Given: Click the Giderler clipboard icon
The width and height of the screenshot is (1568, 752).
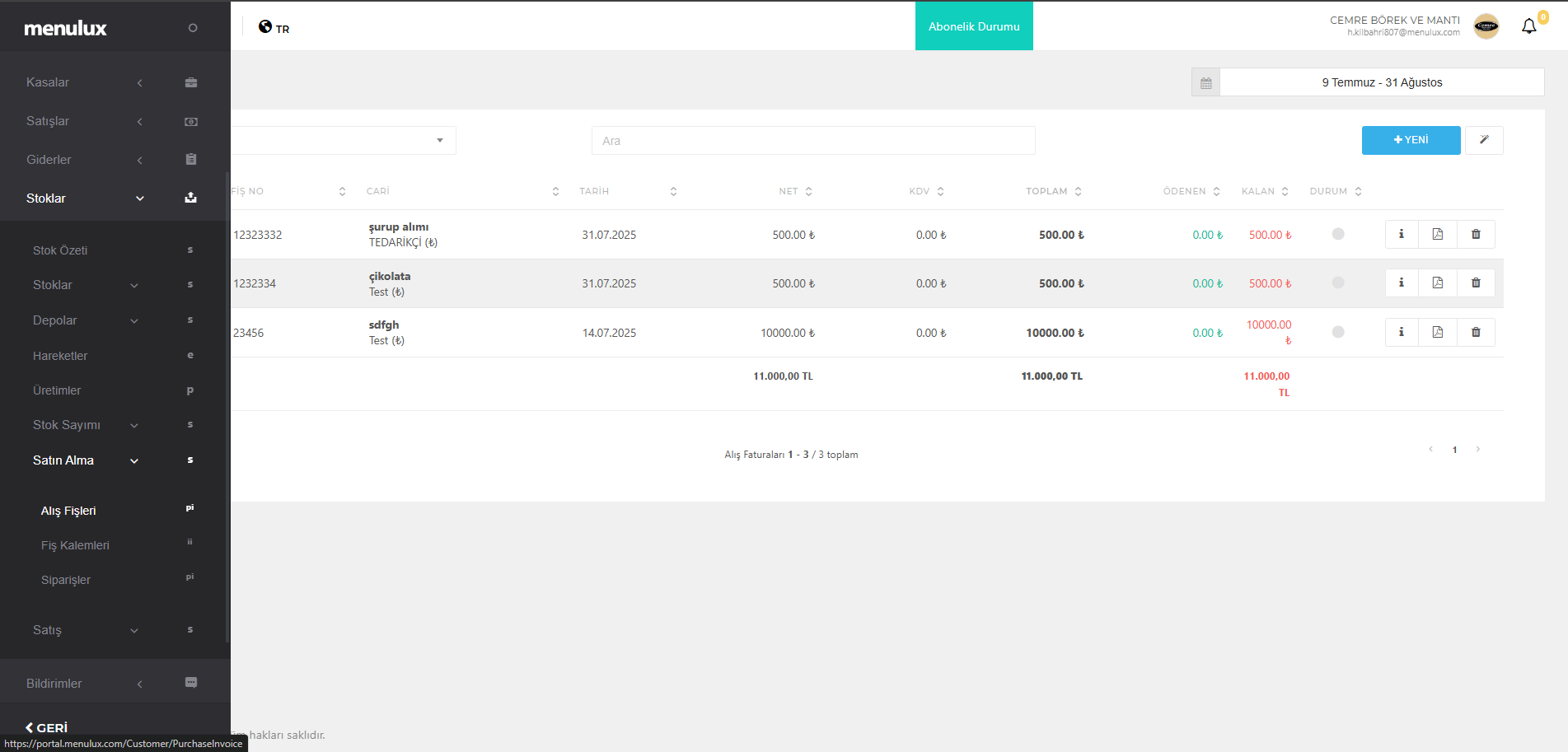Looking at the screenshot, I should coord(191,160).
